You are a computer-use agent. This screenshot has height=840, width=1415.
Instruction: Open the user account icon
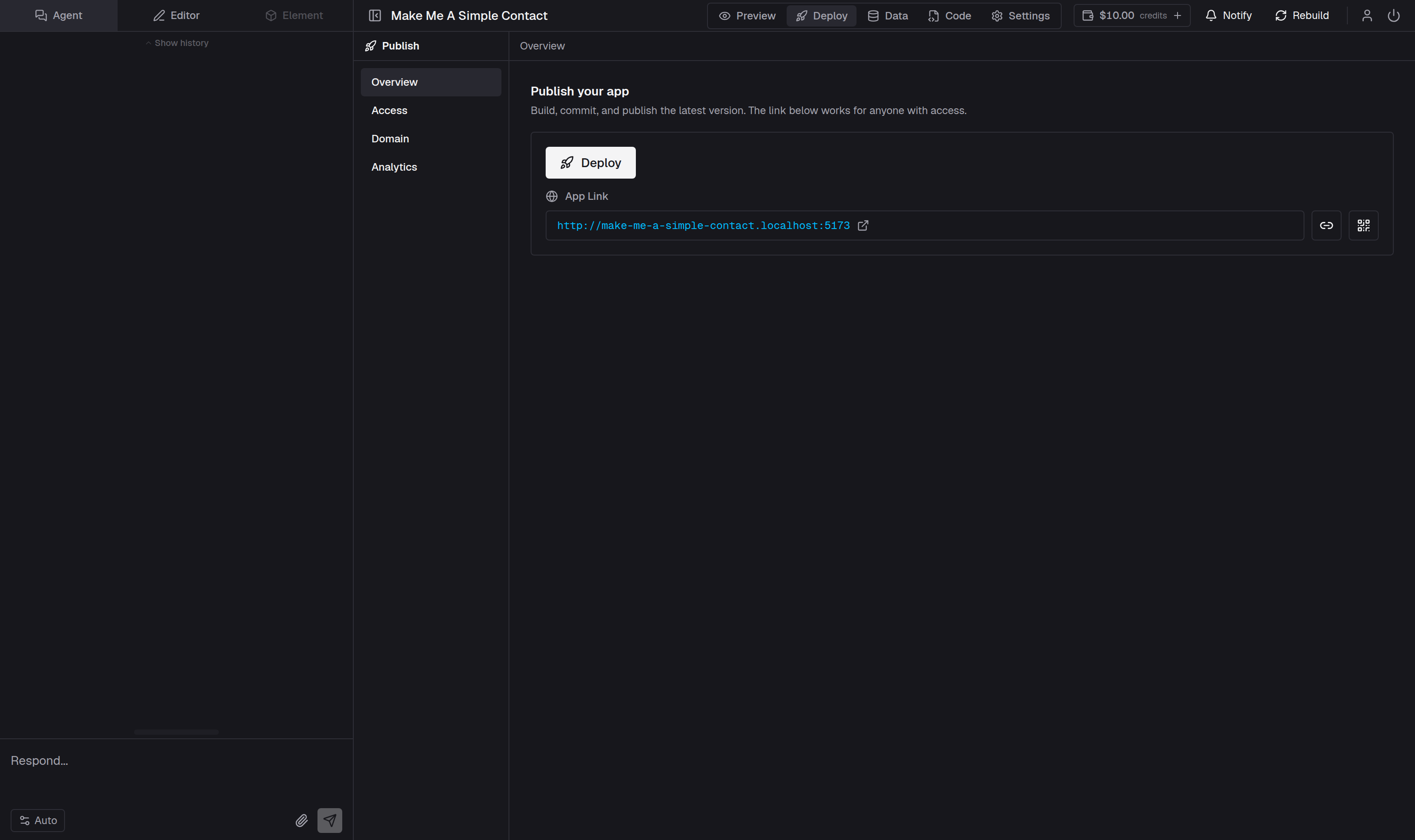point(1367,15)
